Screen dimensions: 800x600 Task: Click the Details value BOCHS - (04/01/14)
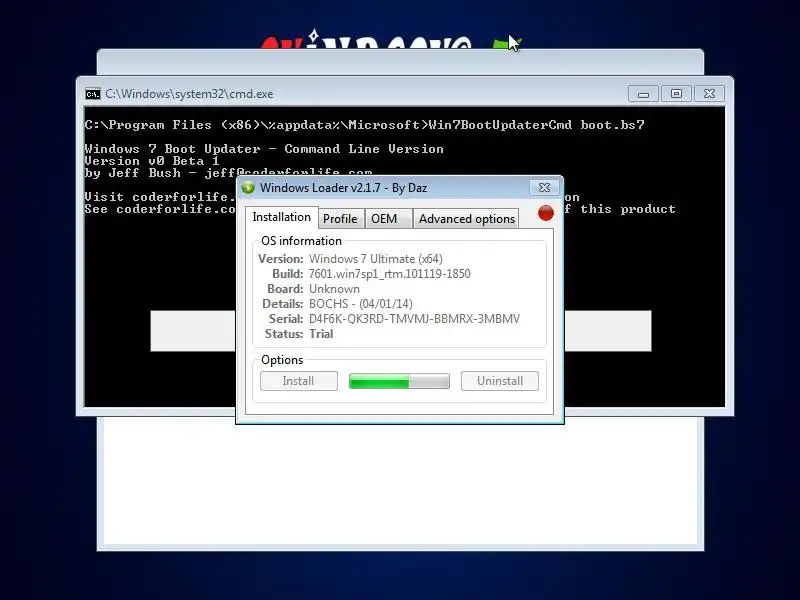coord(361,304)
